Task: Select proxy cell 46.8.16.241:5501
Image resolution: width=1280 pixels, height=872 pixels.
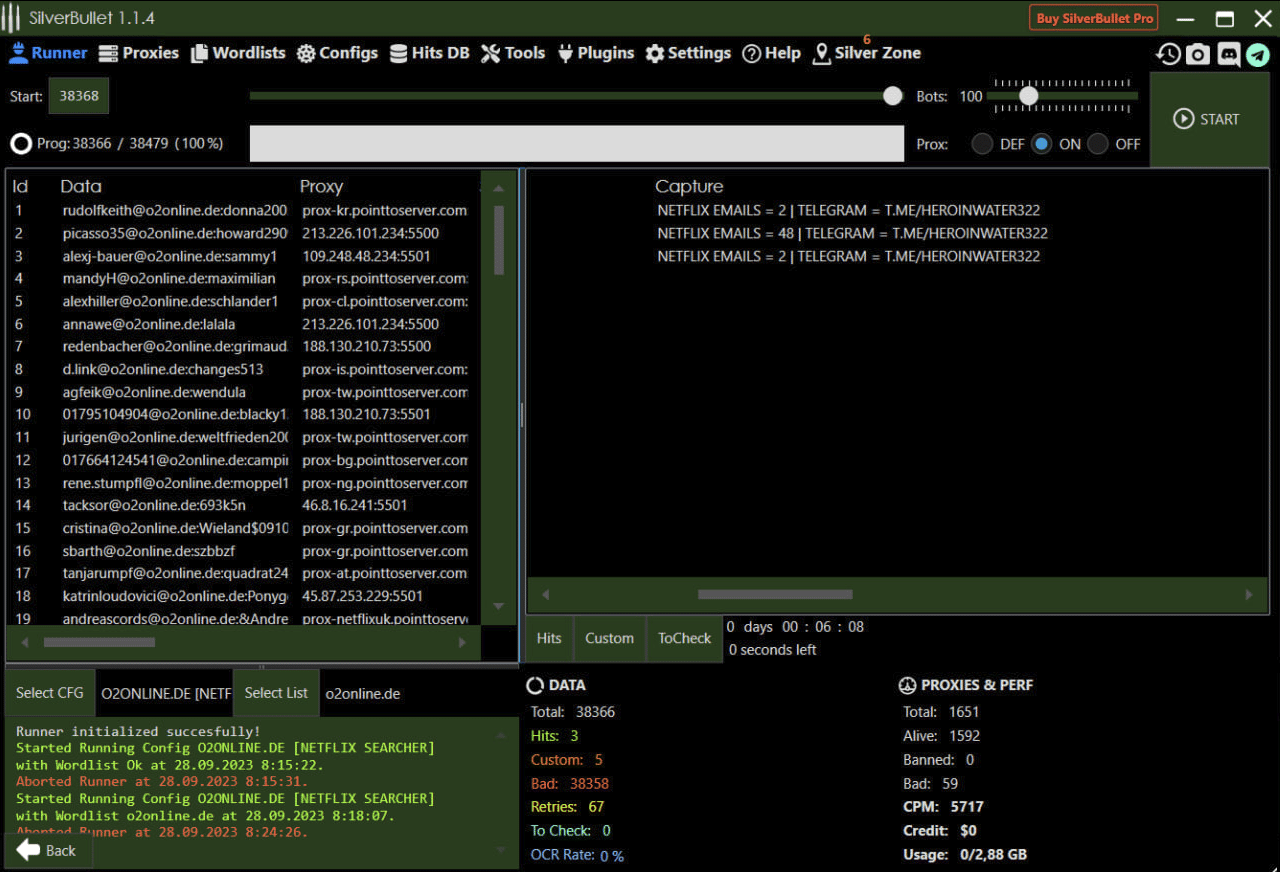Action: tap(355, 505)
